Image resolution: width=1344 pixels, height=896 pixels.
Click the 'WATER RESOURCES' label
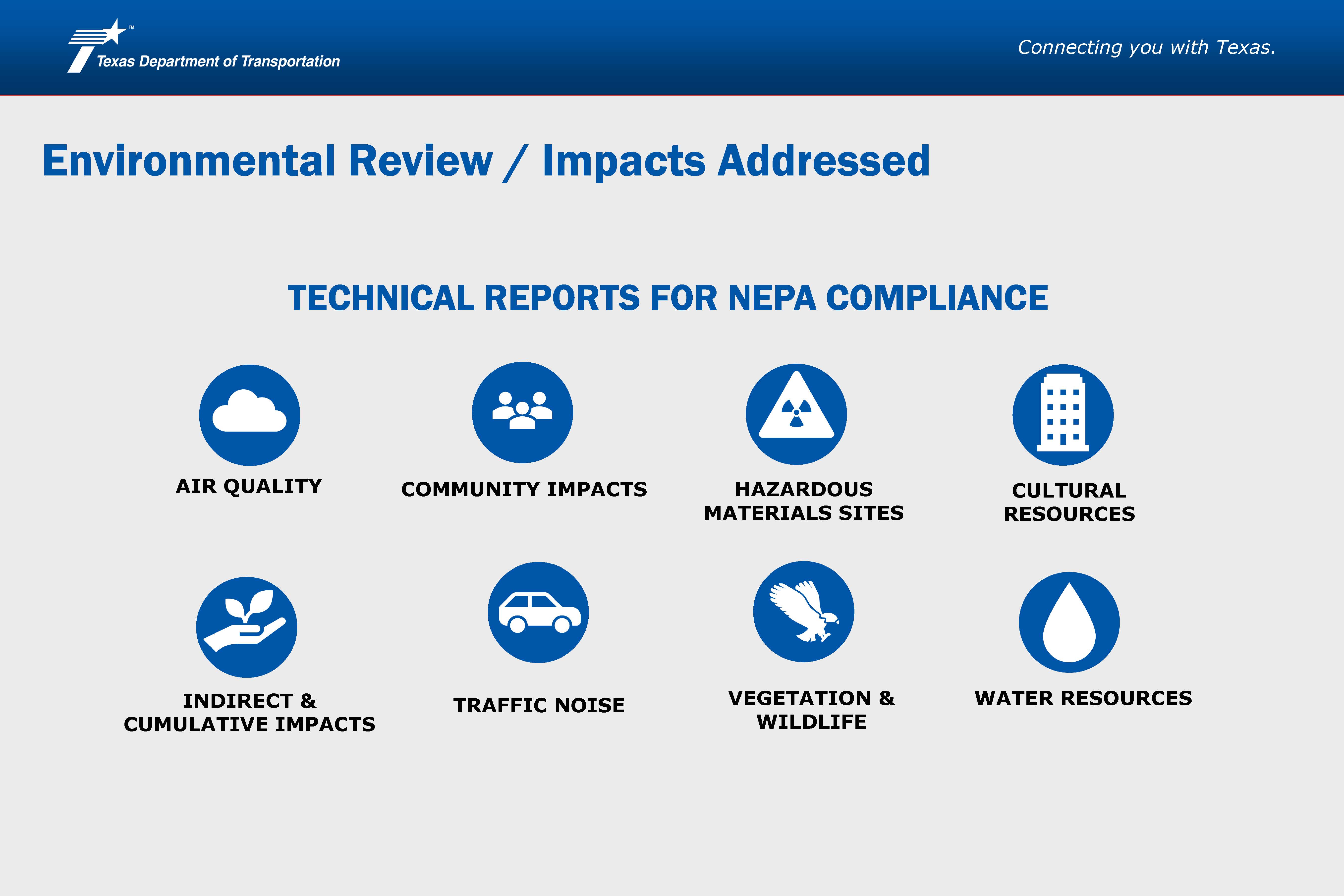[1083, 698]
